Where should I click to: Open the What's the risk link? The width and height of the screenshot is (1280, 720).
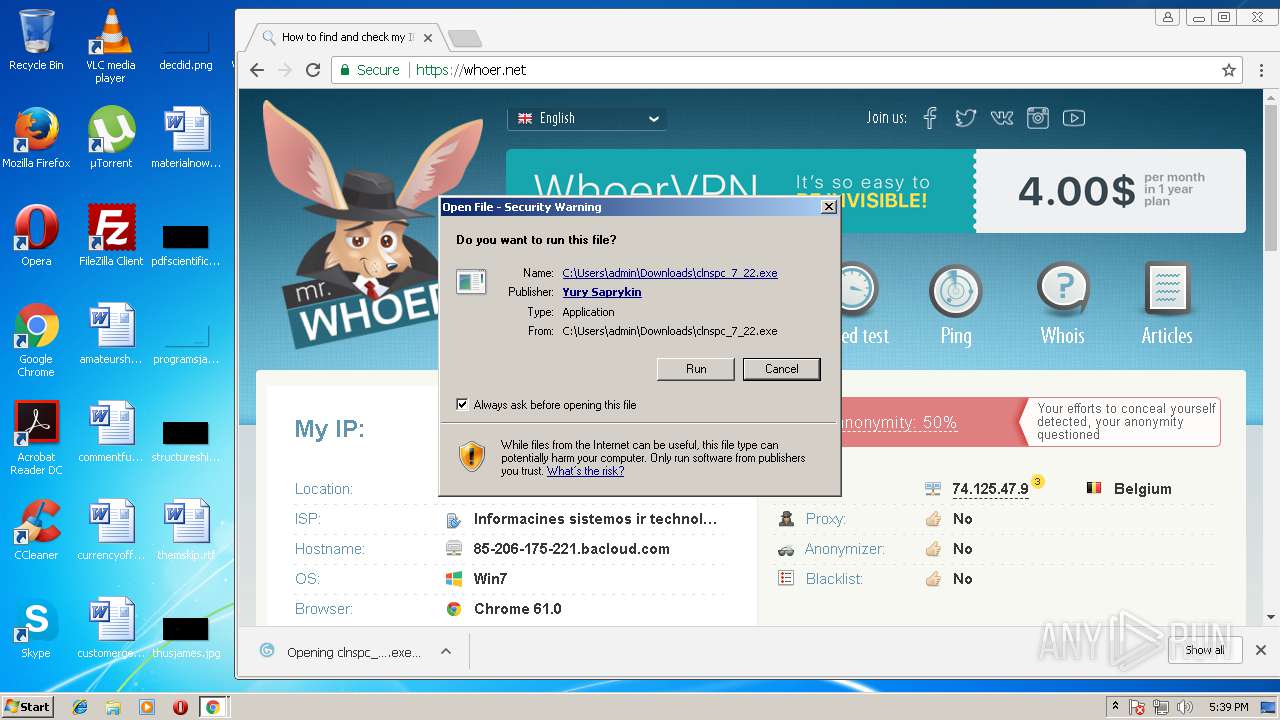[x=585, y=471]
